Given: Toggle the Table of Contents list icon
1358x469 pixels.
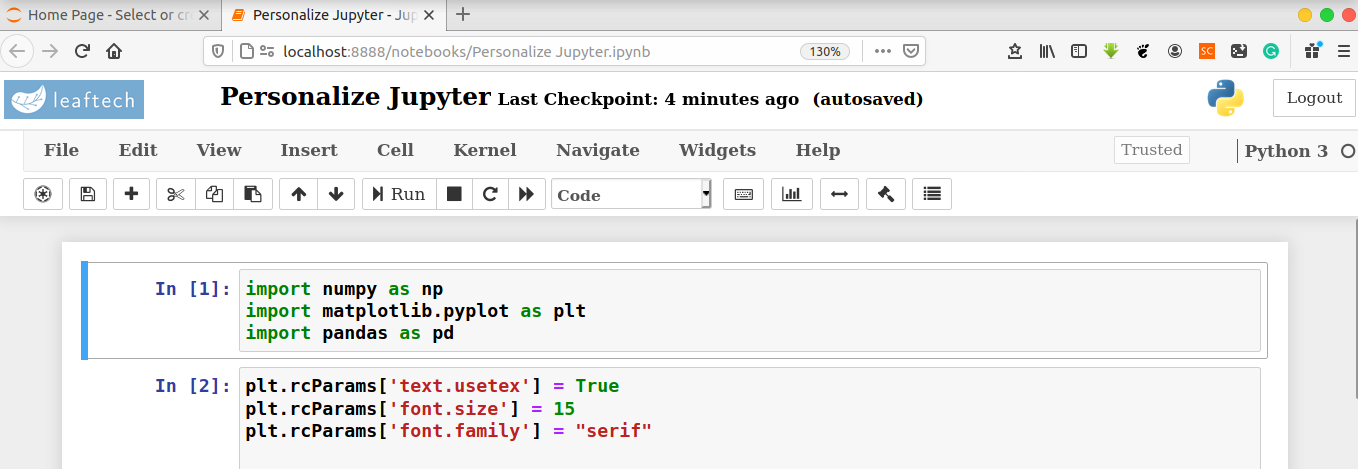Looking at the screenshot, I should [x=932, y=195].
